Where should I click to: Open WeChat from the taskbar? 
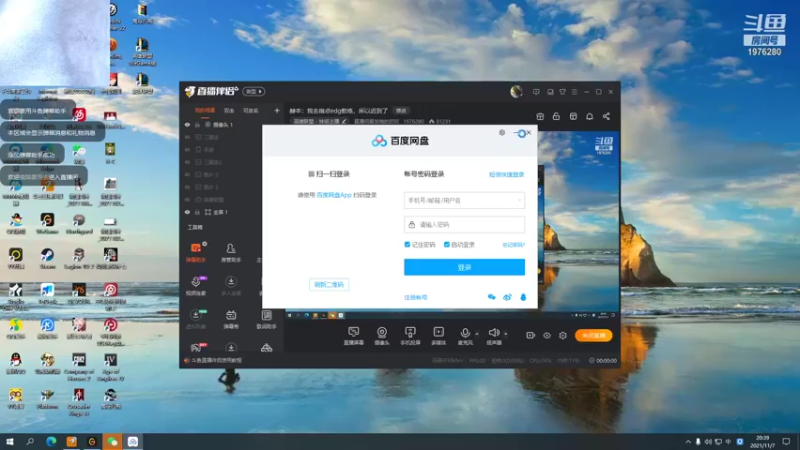[x=112, y=441]
